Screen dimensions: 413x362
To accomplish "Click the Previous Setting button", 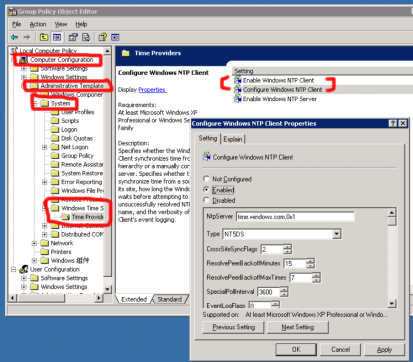I will pyautogui.click(x=233, y=327).
